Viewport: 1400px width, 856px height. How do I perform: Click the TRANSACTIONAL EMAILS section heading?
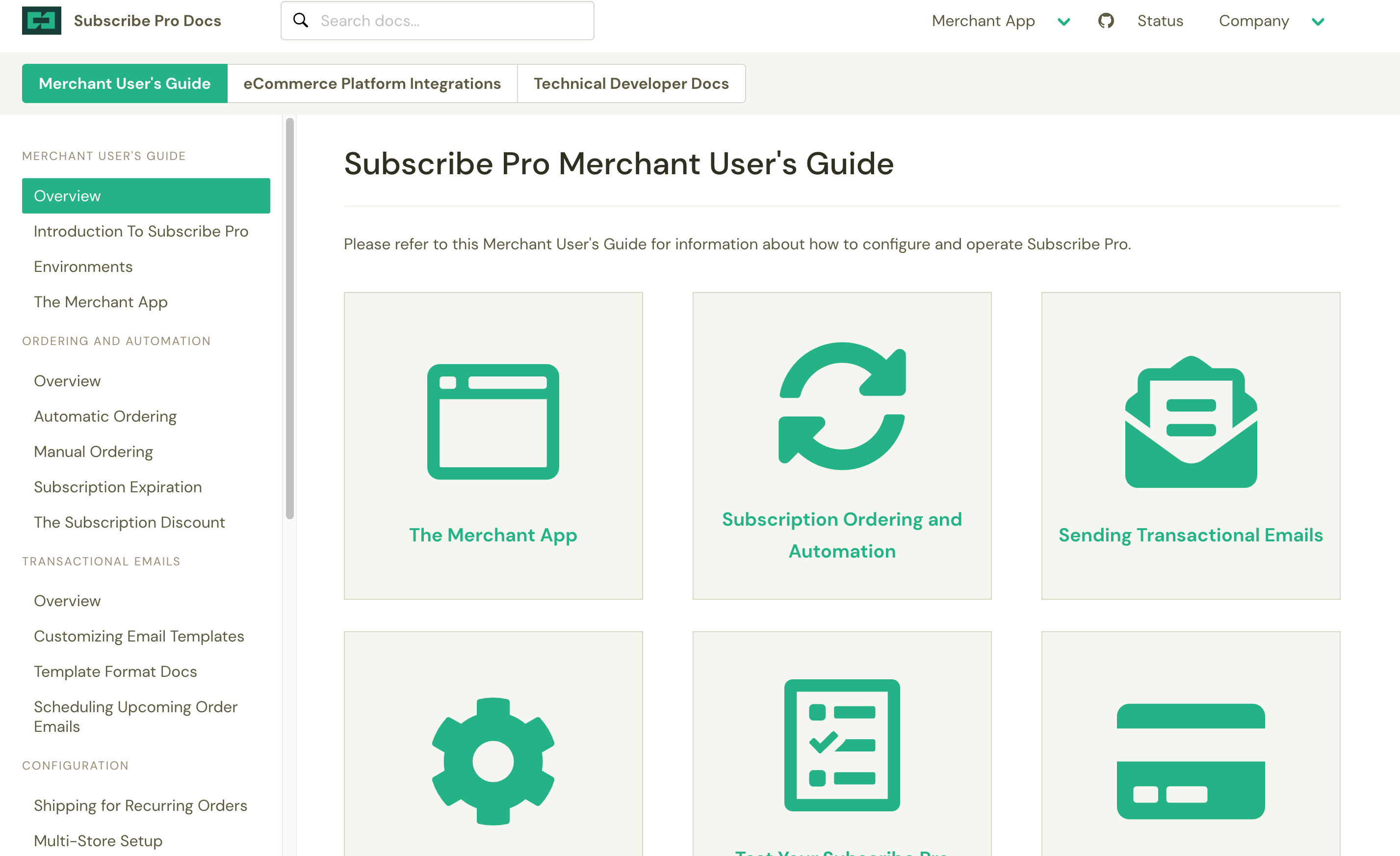101,562
